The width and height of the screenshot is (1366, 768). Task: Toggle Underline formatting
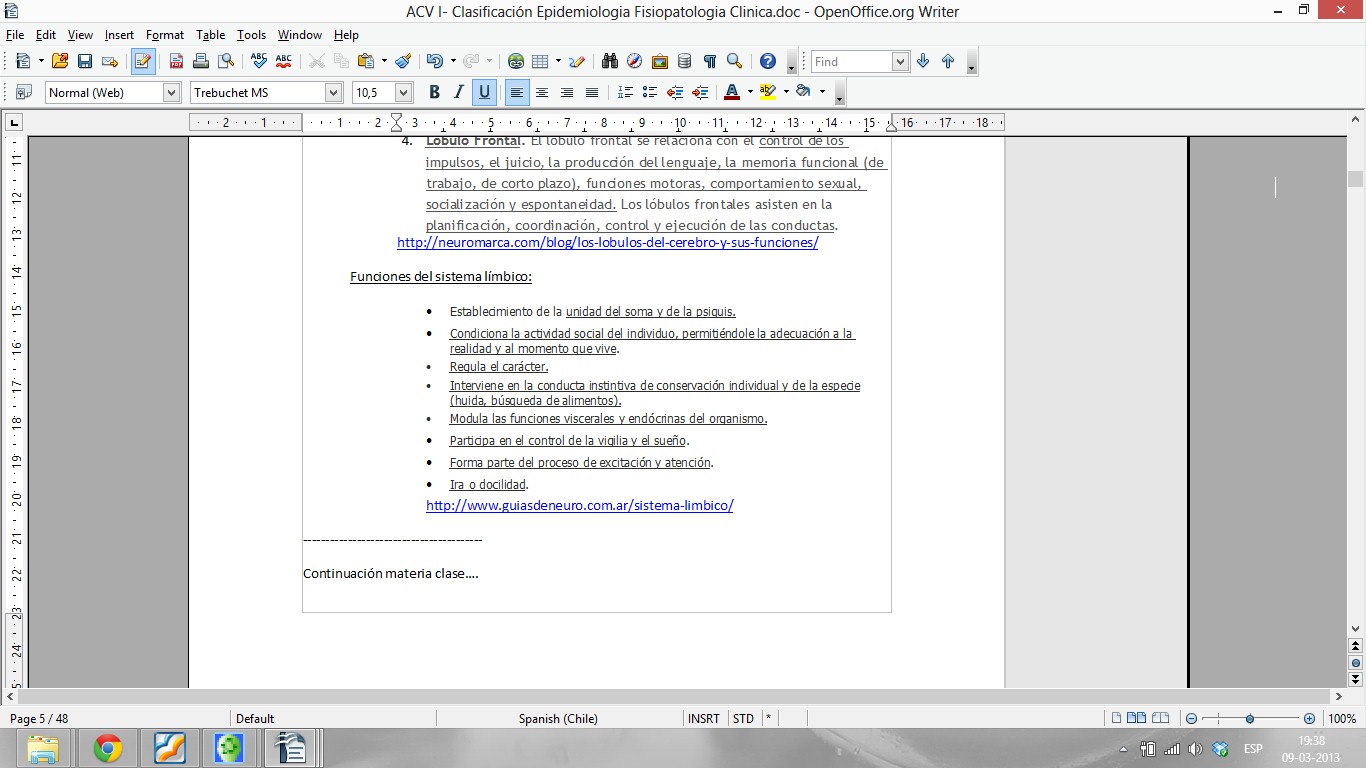click(484, 92)
